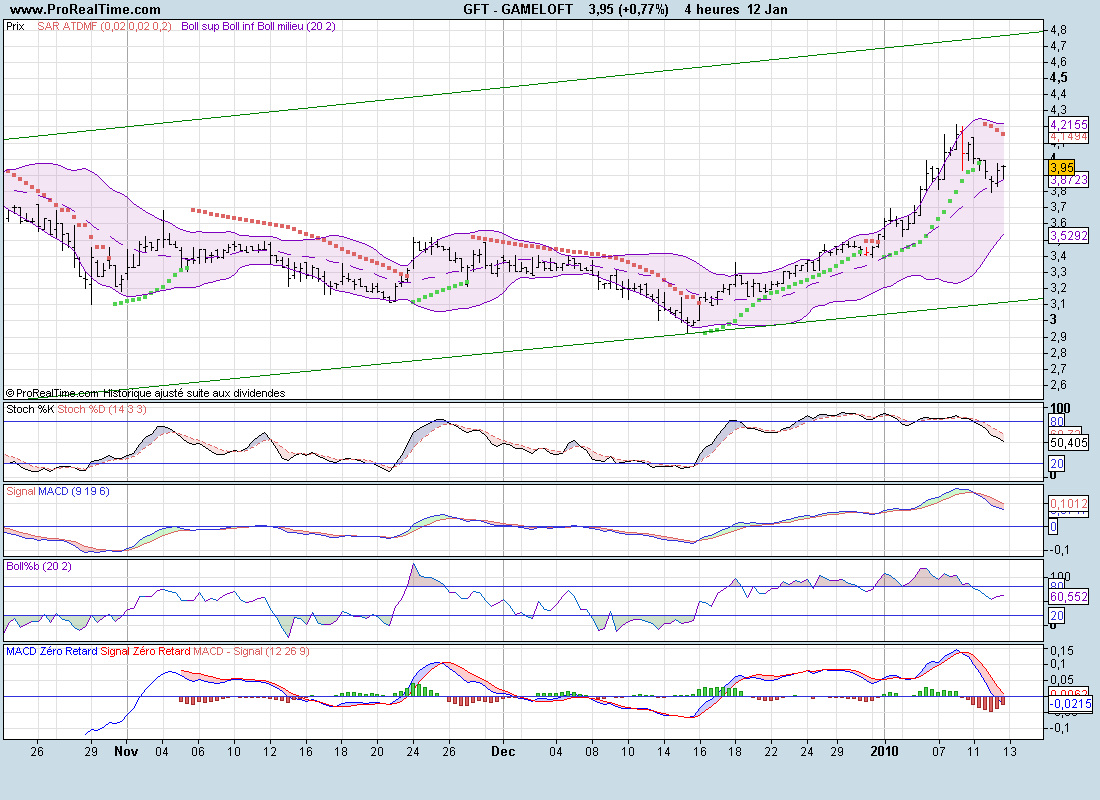Click the 100 label on stochastic axis

pos(1060,408)
